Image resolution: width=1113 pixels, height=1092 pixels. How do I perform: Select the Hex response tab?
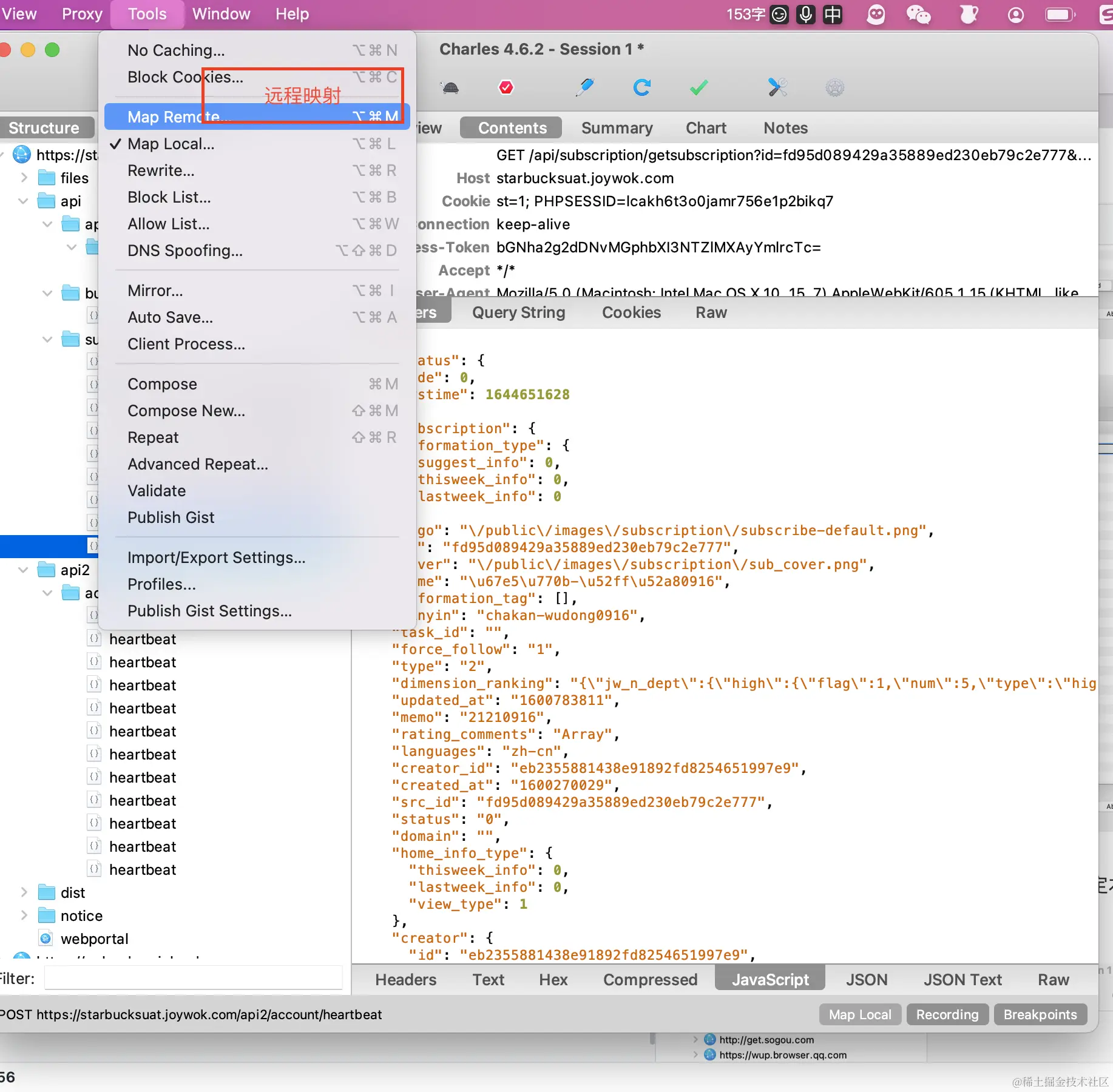(x=553, y=980)
